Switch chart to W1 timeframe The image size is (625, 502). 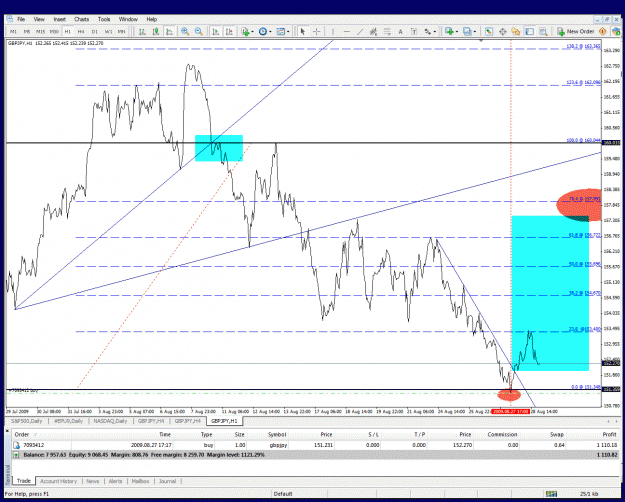pyautogui.click(x=108, y=31)
